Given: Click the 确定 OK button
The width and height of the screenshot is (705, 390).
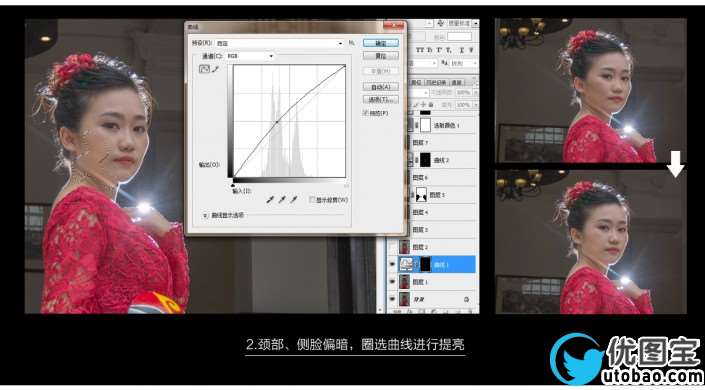Looking at the screenshot, I should click(x=381, y=43).
